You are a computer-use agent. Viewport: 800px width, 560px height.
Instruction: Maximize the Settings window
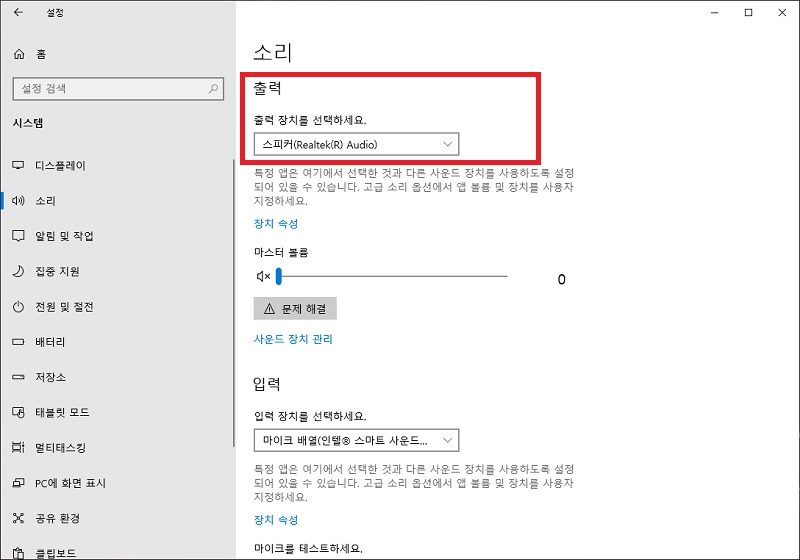tap(748, 13)
